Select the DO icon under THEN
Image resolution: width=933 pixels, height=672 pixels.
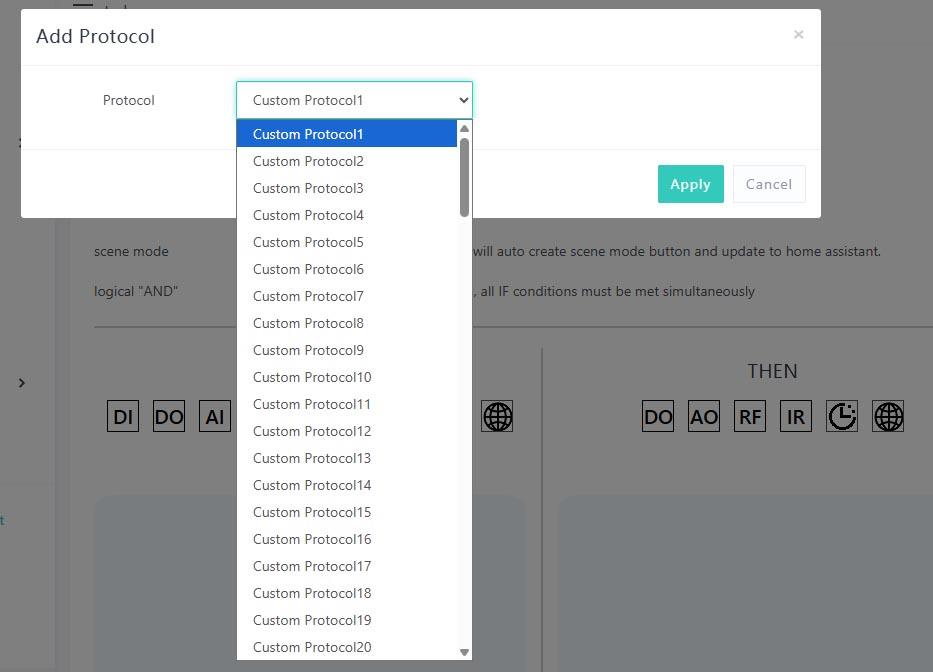657,416
